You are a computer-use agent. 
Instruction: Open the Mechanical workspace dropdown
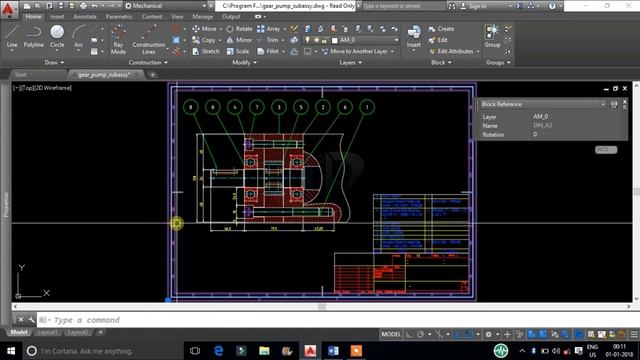tap(166, 6)
